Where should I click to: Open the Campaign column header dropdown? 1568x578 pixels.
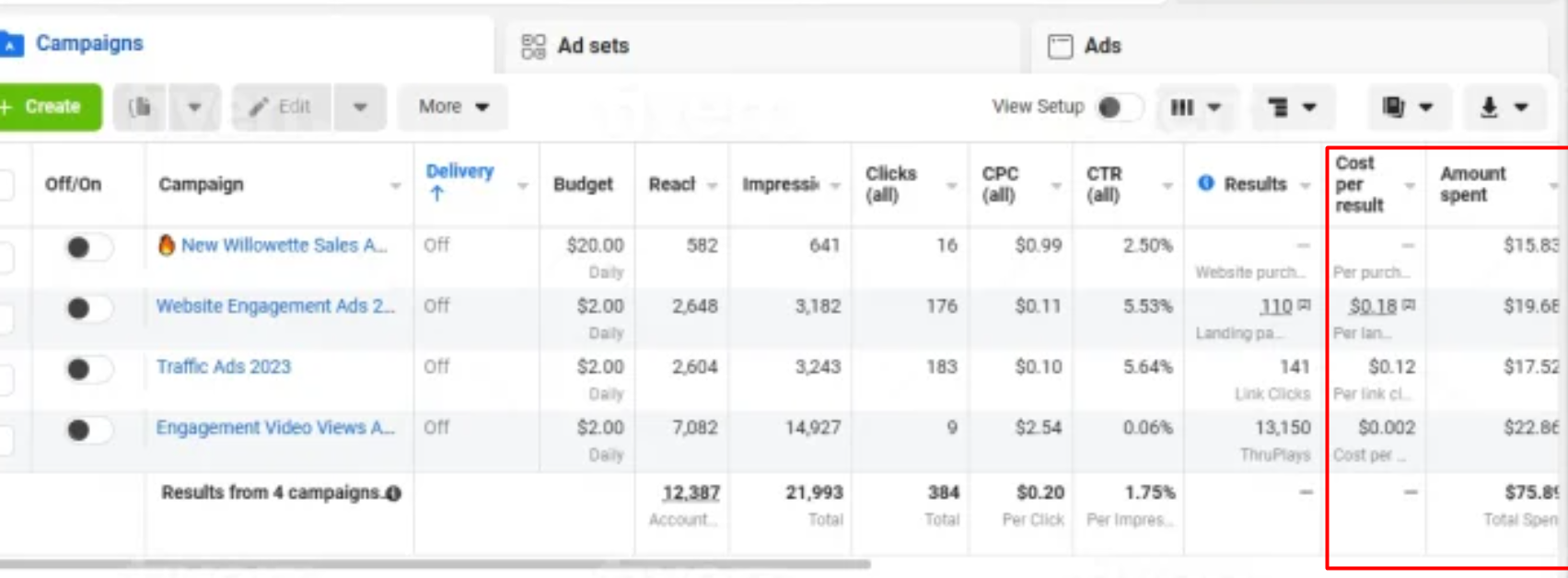(395, 185)
